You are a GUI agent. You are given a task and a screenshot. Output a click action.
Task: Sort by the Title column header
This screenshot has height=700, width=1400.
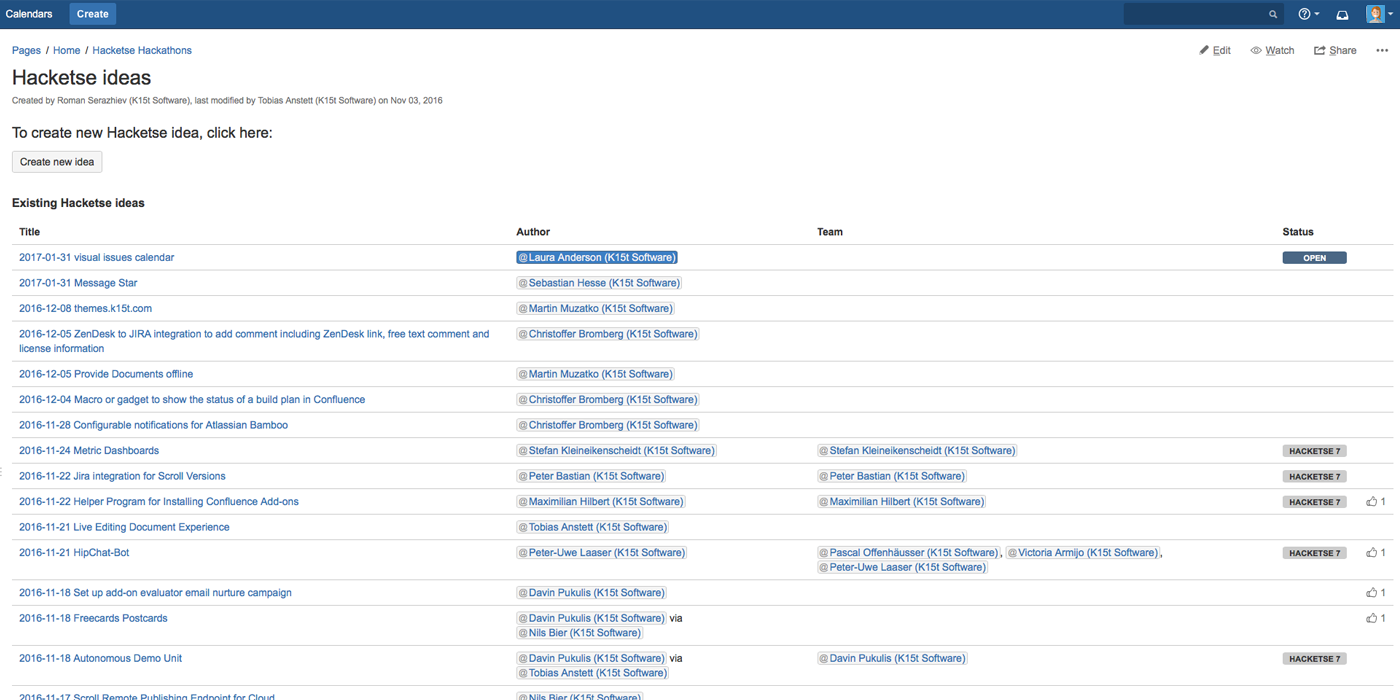(30, 232)
